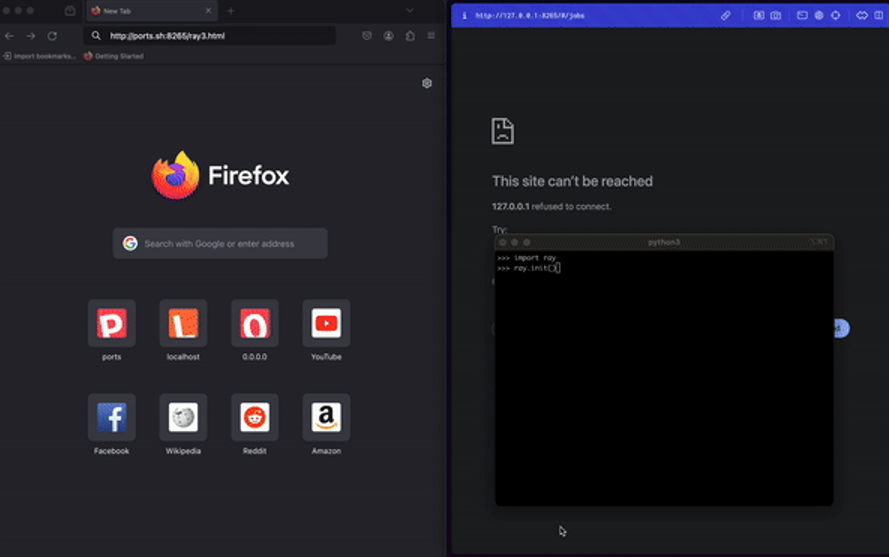
Task: Click the info icon in blue address bar
Action: coord(464,15)
